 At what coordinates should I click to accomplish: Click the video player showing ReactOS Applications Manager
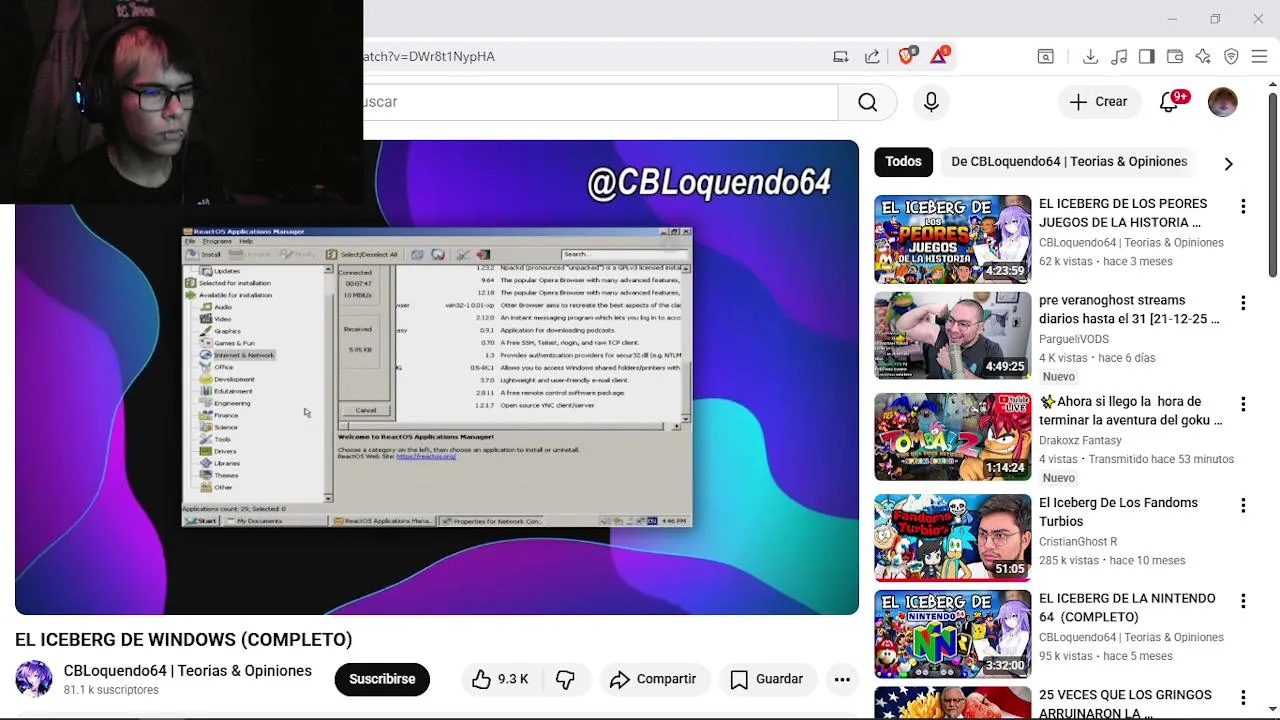pos(437,378)
